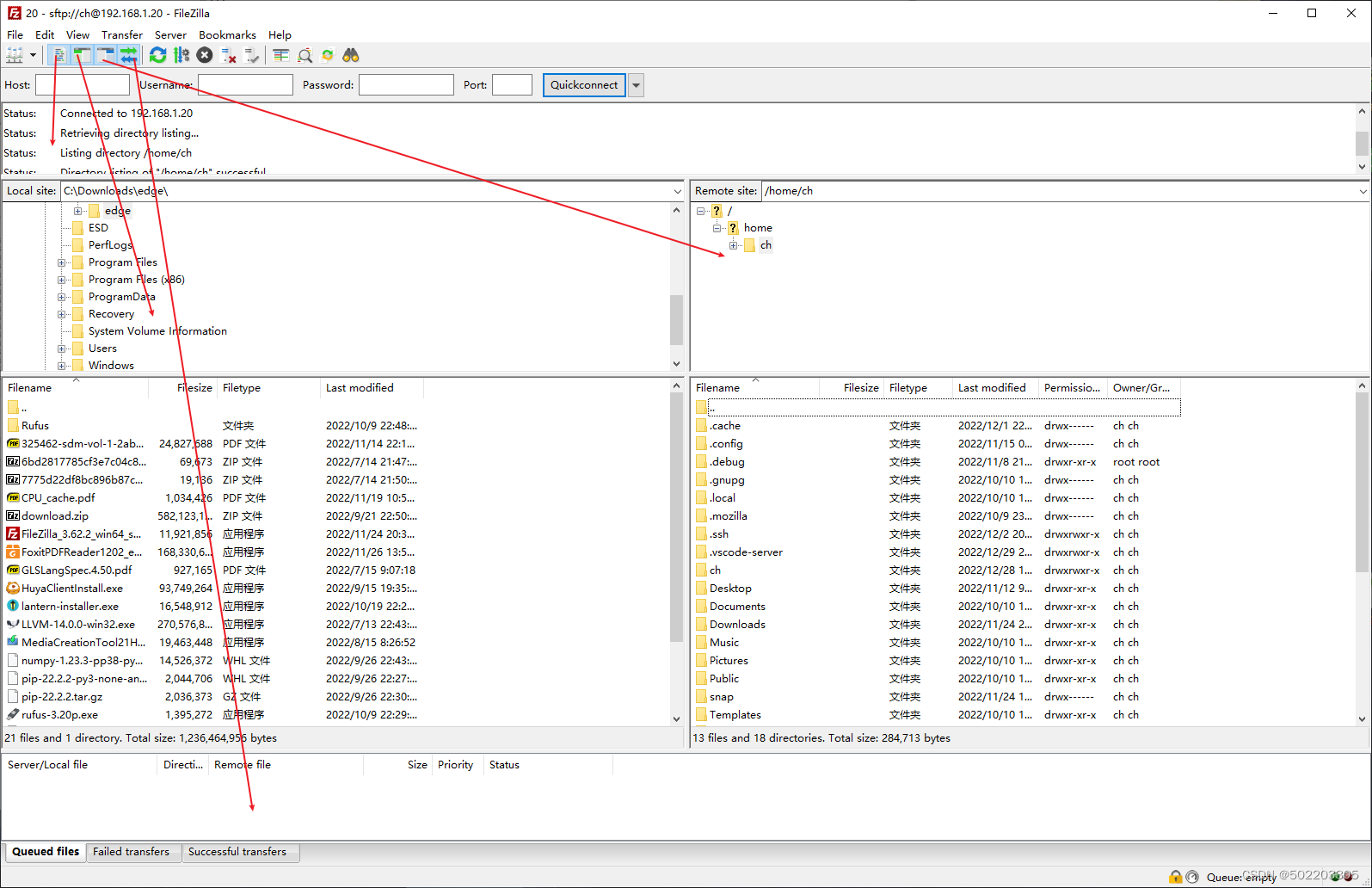
Task: Click the Password input field
Action: (x=406, y=85)
